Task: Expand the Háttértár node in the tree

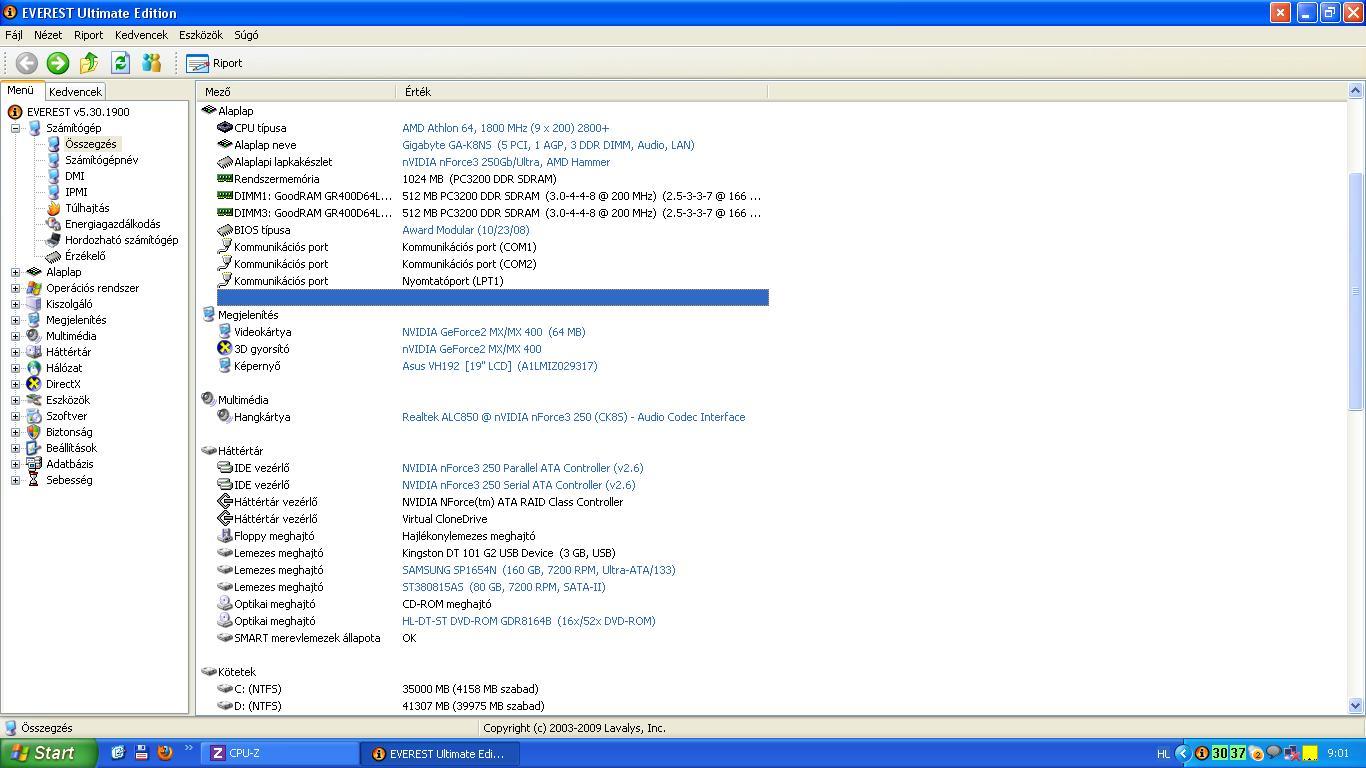Action: [x=15, y=352]
